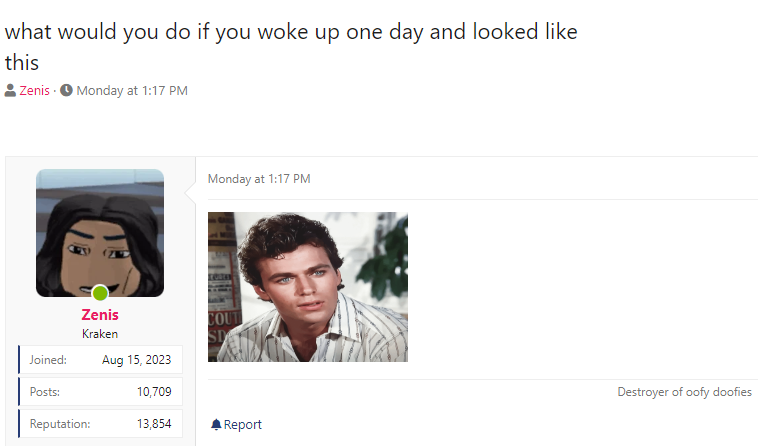
Task: Click the bell icon next to Report
Action: pos(216,424)
